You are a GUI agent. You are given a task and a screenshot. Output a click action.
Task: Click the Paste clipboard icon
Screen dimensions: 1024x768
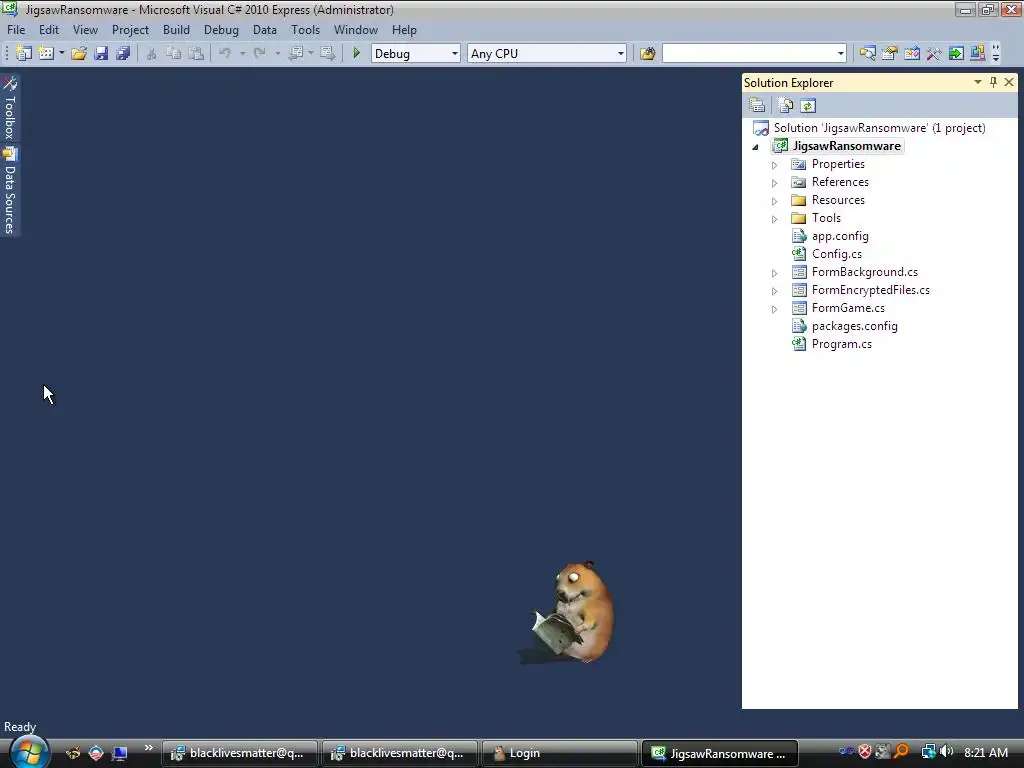point(196,54)
